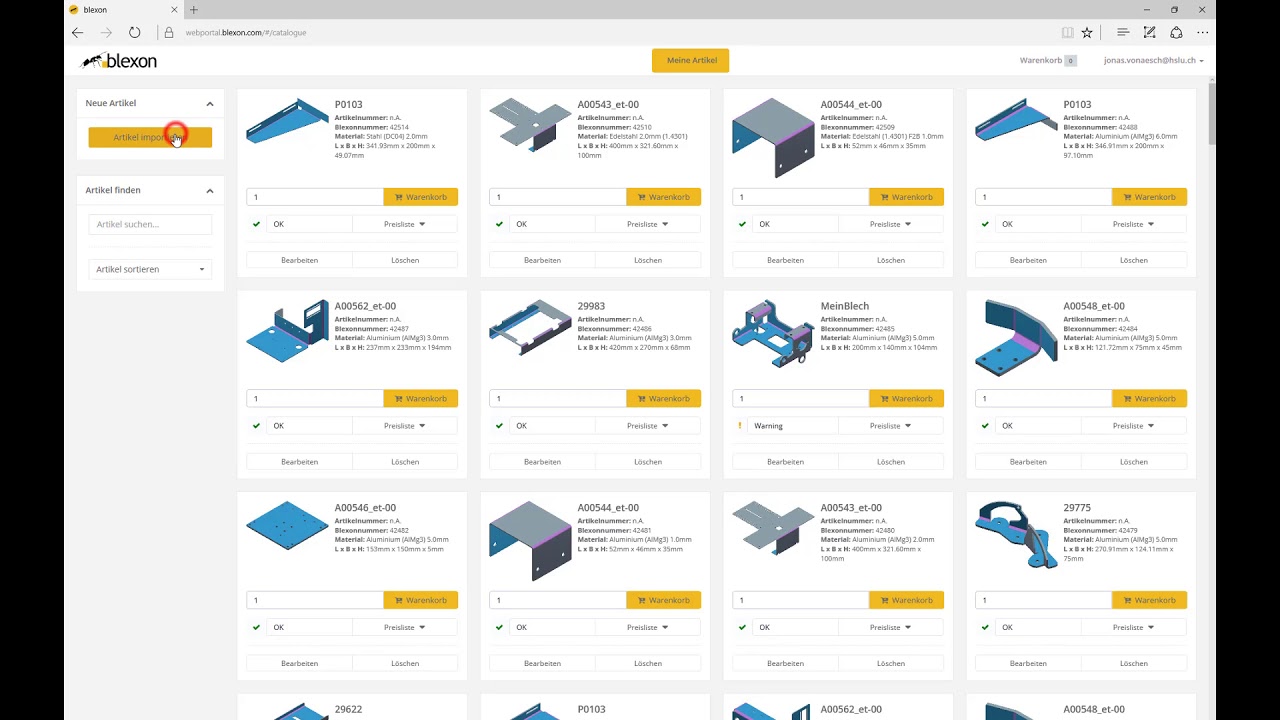Add MeinBlech to the Warenkorb

coord(906,399)
